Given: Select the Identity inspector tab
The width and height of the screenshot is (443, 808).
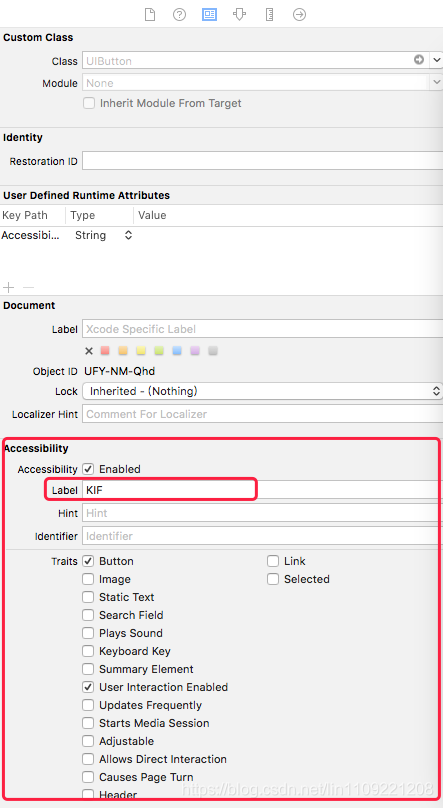Looking at the screenshot, I should pos(209,14).
